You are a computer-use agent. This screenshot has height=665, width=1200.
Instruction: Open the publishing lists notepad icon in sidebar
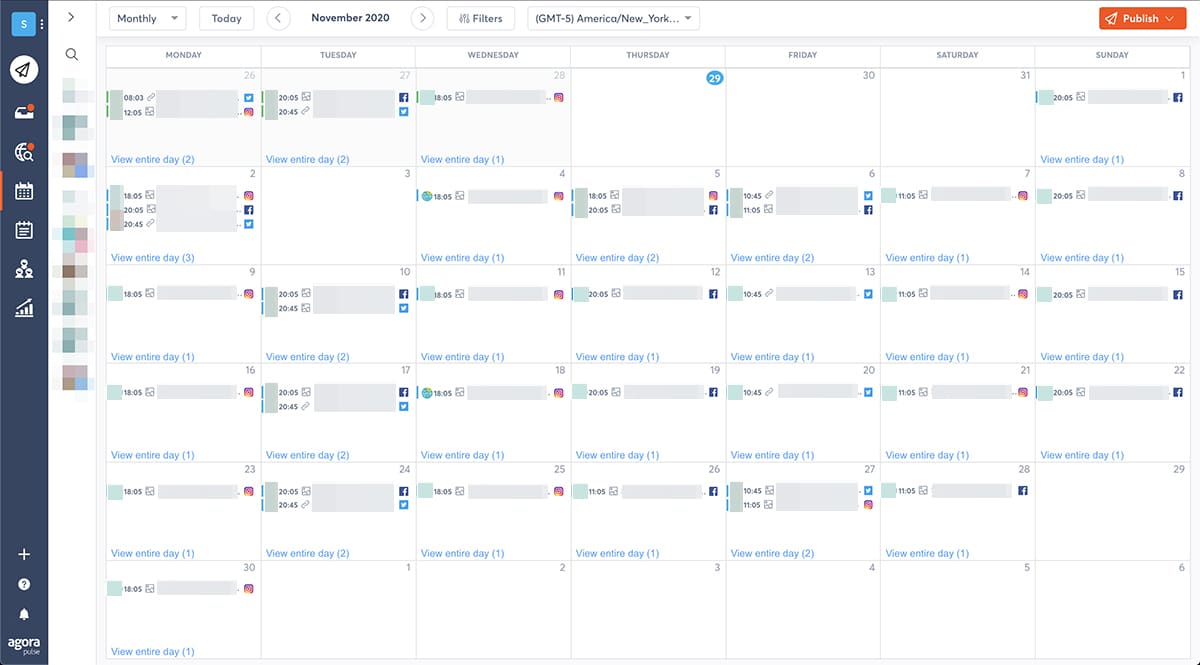pos(24,230)
